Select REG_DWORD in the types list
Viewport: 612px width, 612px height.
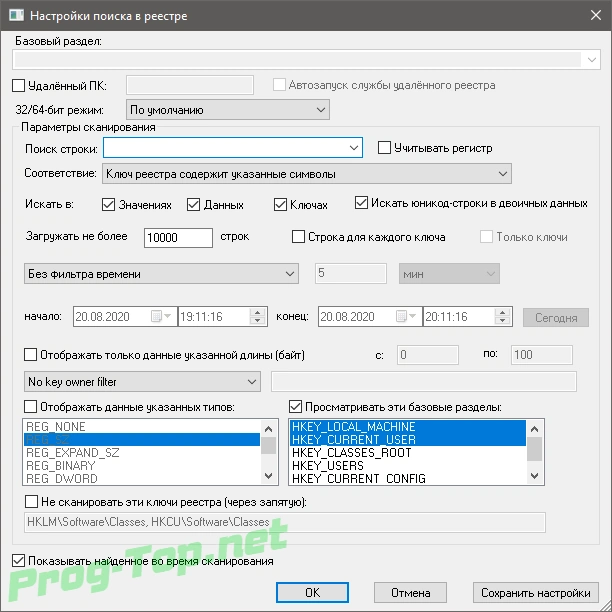pyautogui.click(x=142, y=478)
